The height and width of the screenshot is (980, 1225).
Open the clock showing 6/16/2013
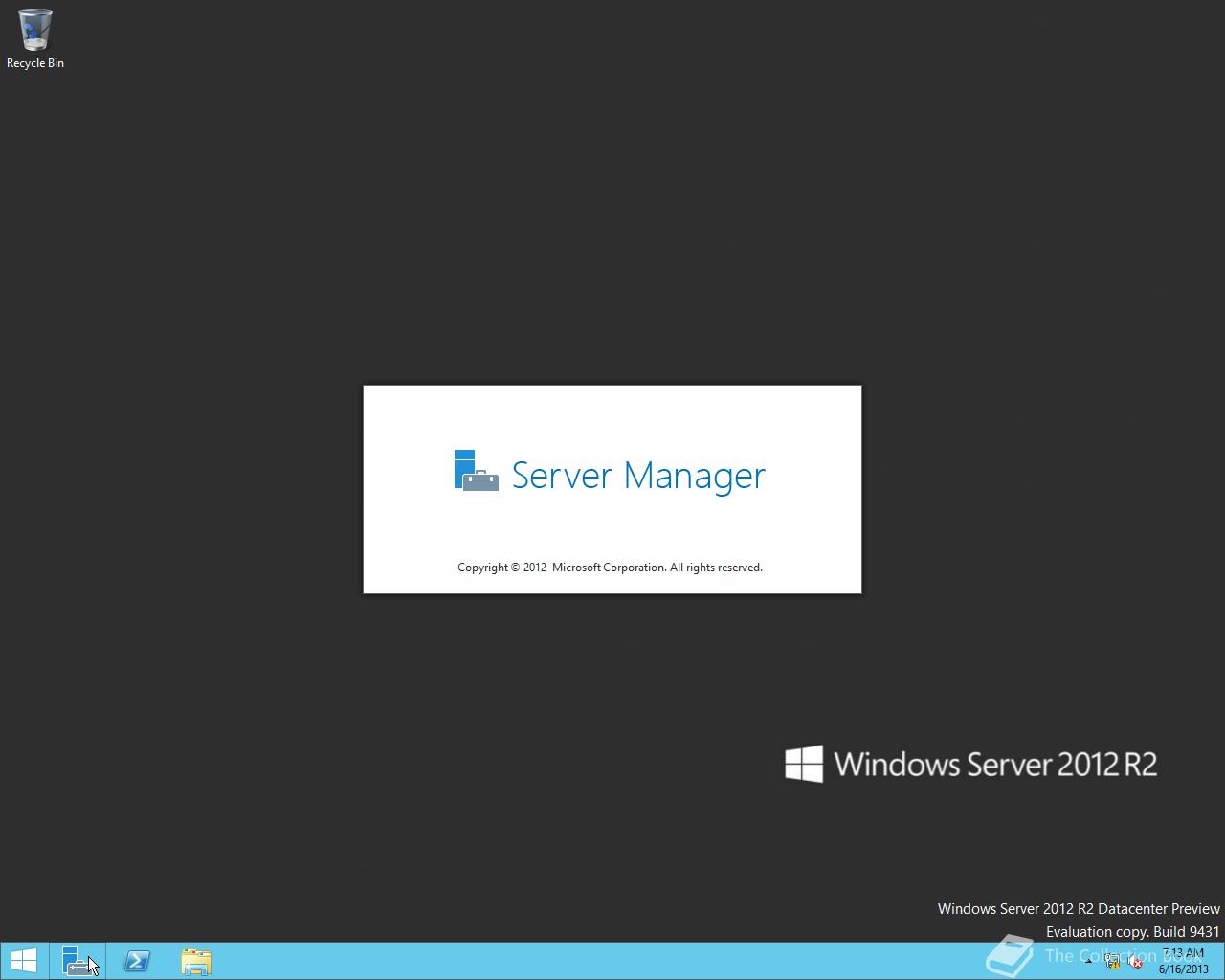pos(1183,961)
